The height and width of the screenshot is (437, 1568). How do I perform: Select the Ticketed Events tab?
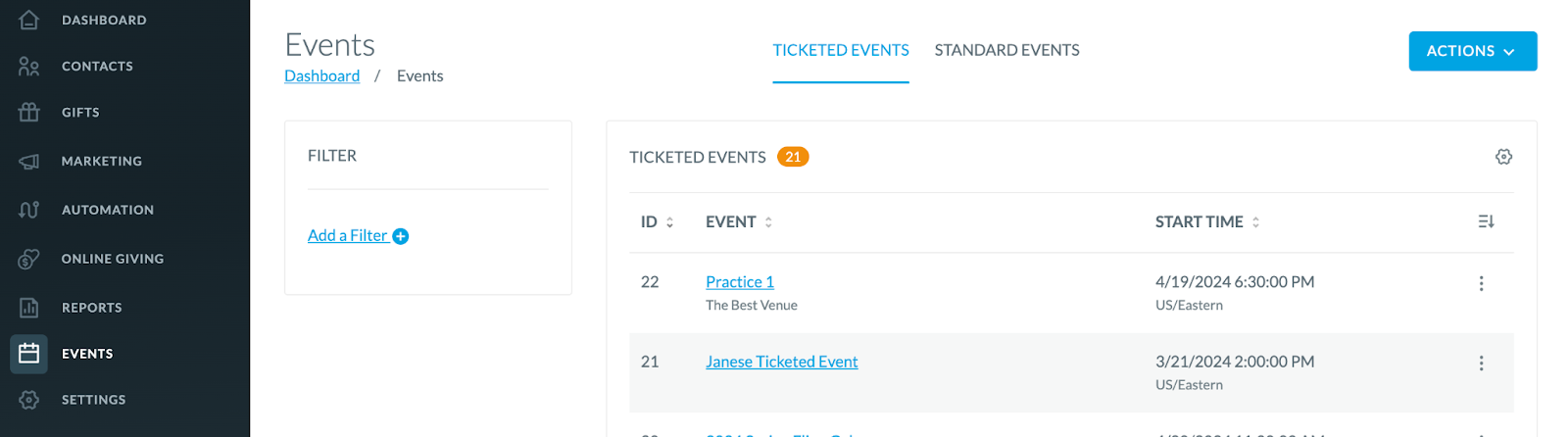pyautogui.click(x=841, y=50)
